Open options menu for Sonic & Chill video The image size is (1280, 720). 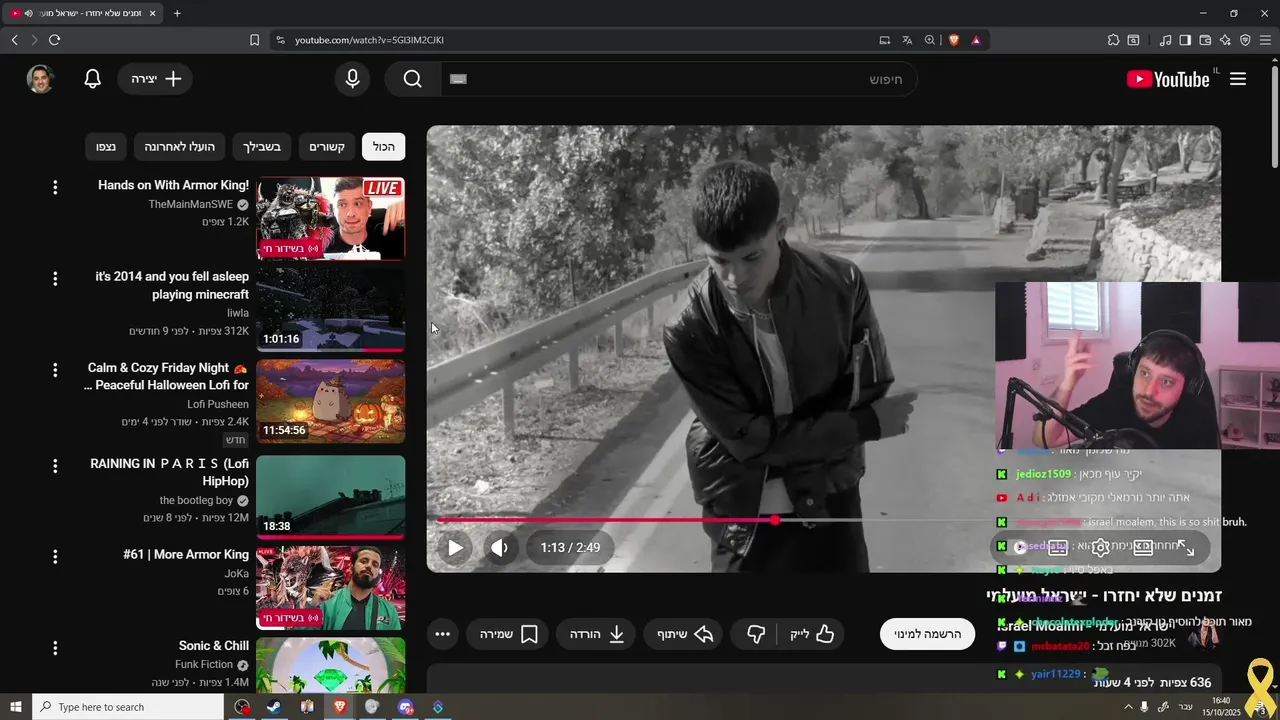click(55, 647)
